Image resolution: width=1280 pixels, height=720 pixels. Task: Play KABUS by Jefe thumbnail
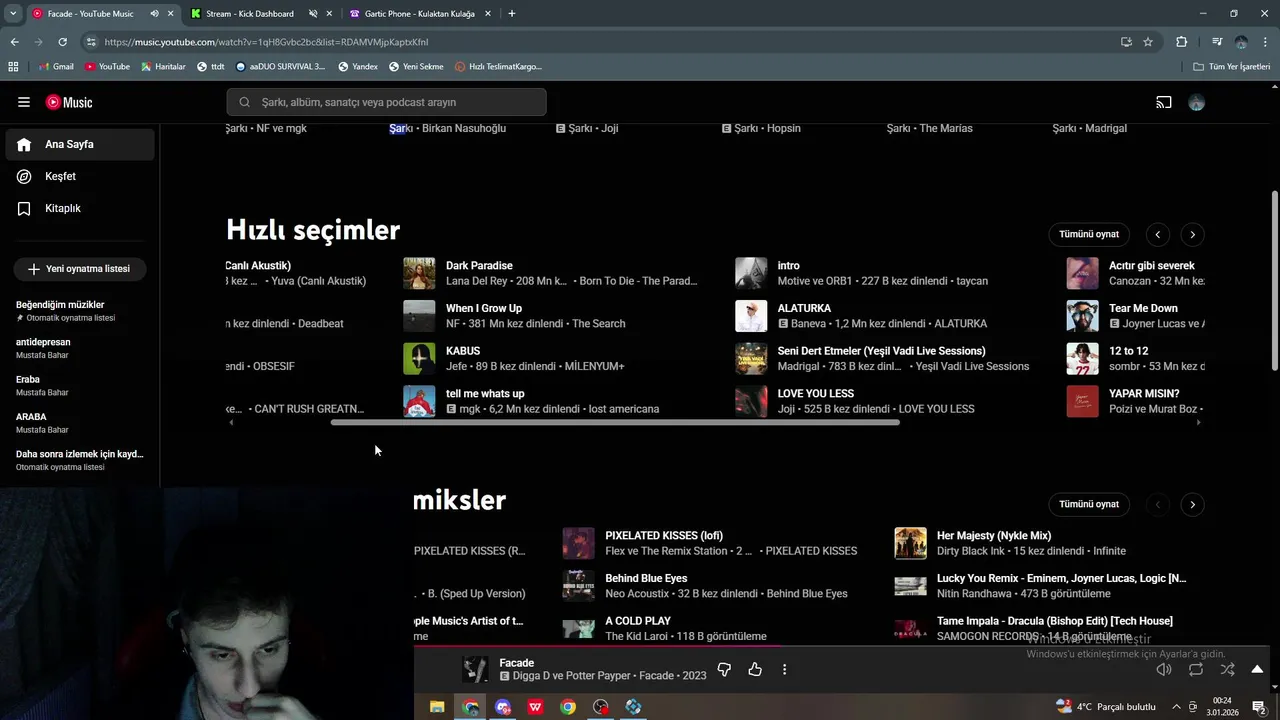coord(419,358)
